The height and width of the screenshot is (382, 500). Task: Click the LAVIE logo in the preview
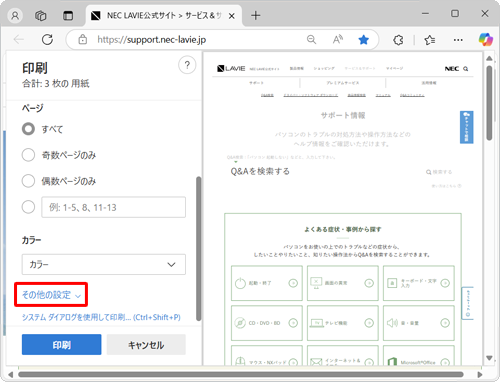click(x=231, y=69)
